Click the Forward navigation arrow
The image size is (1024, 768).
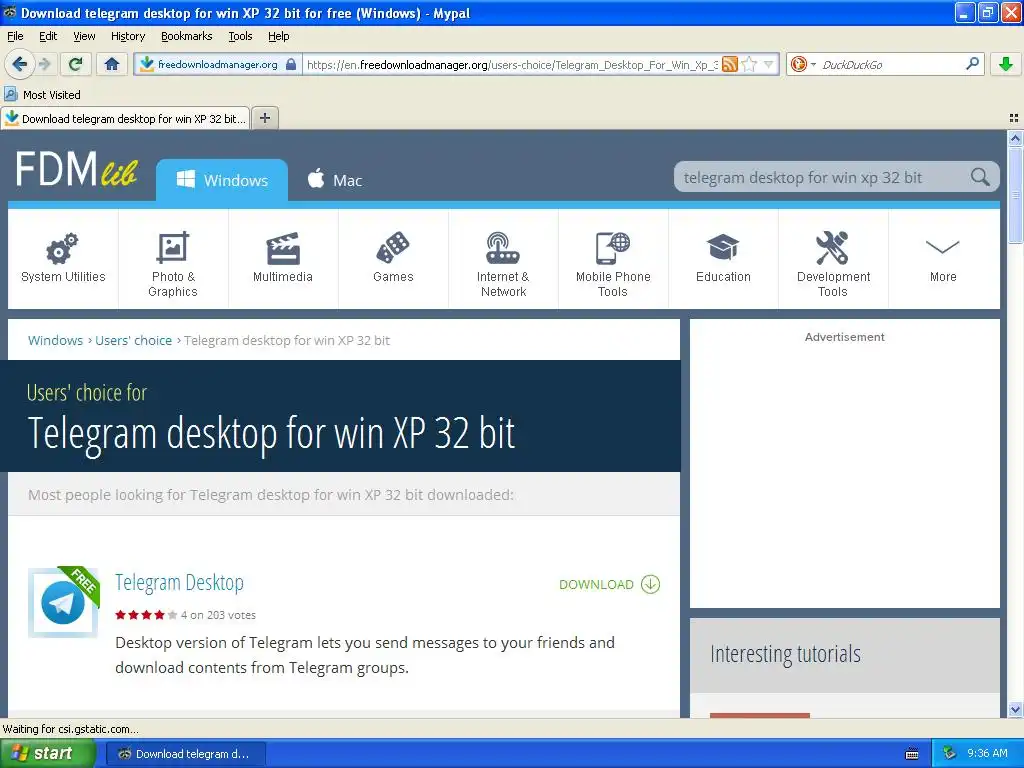(45, 64)
